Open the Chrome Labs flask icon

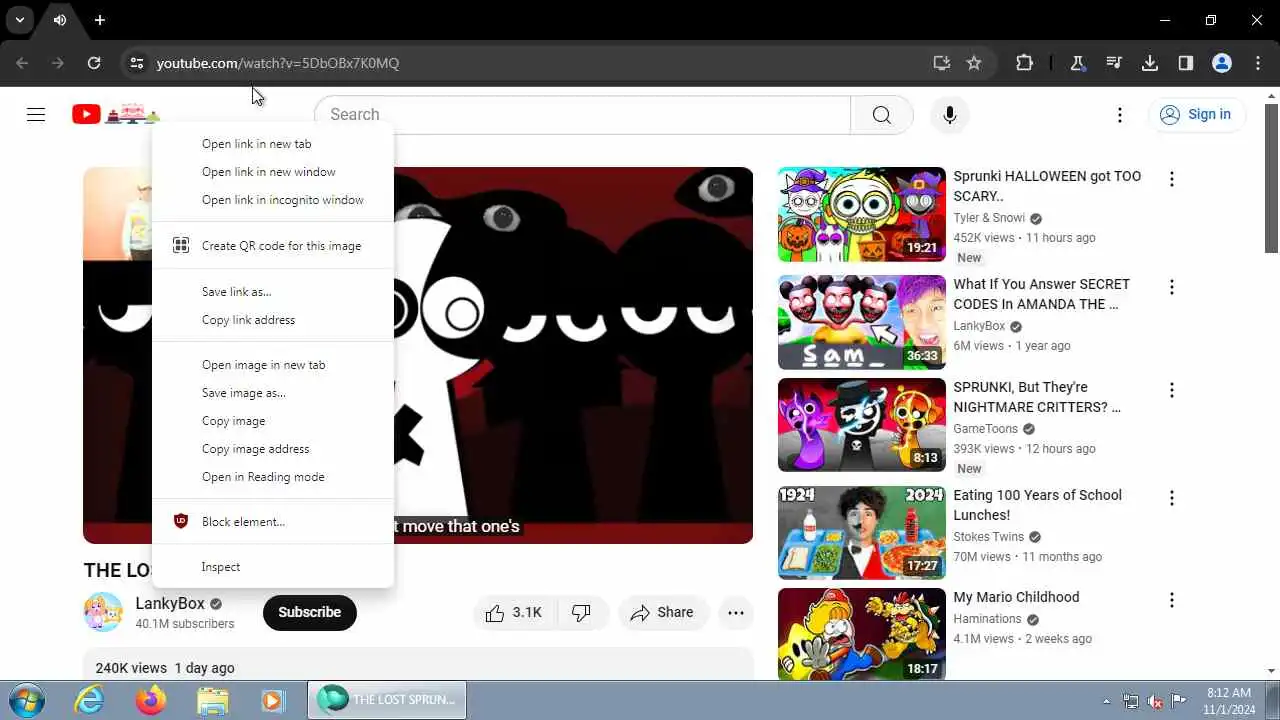(1078, 63)
